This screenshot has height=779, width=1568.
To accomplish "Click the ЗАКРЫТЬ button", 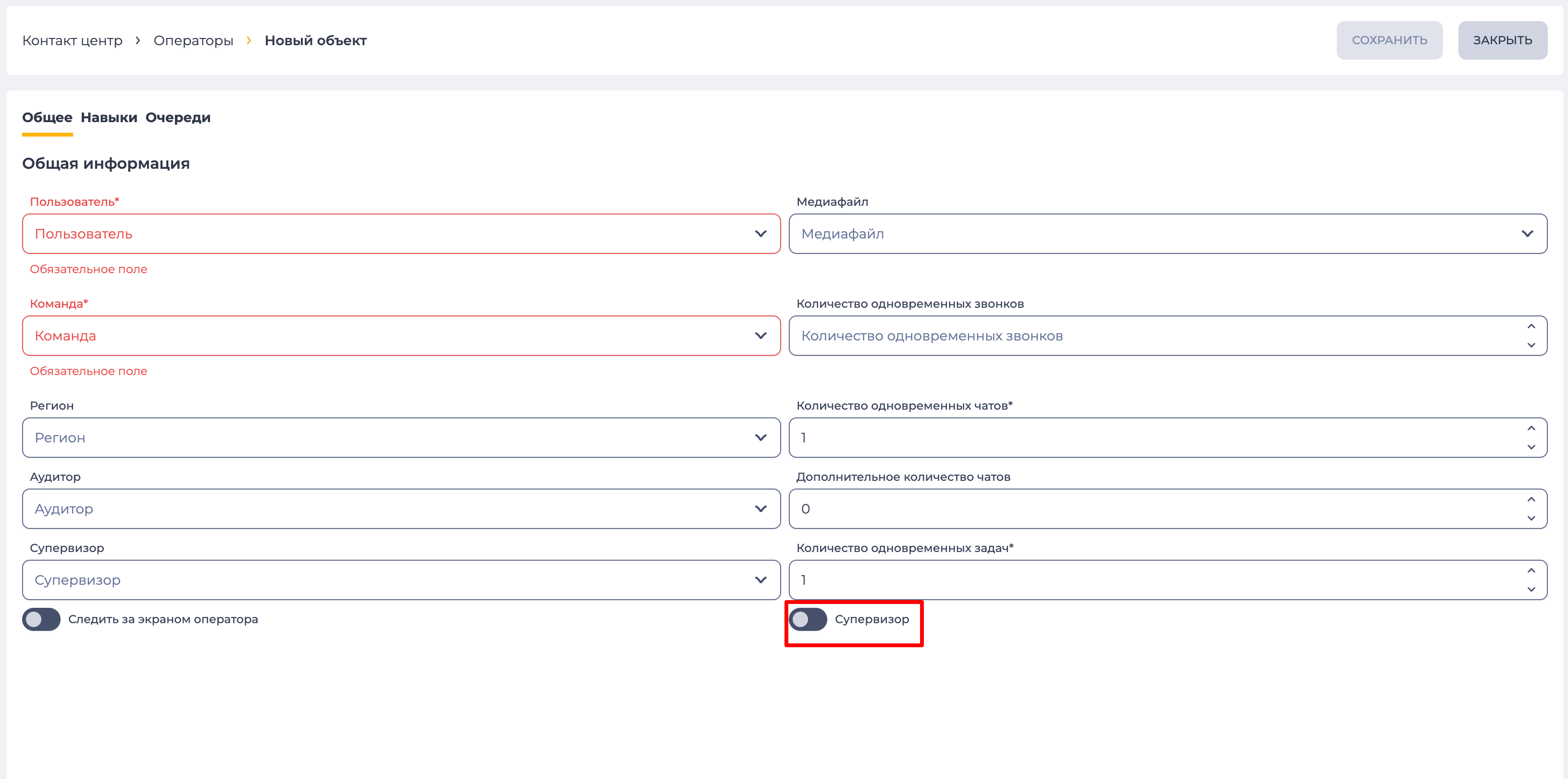I will coord(1502,40).
